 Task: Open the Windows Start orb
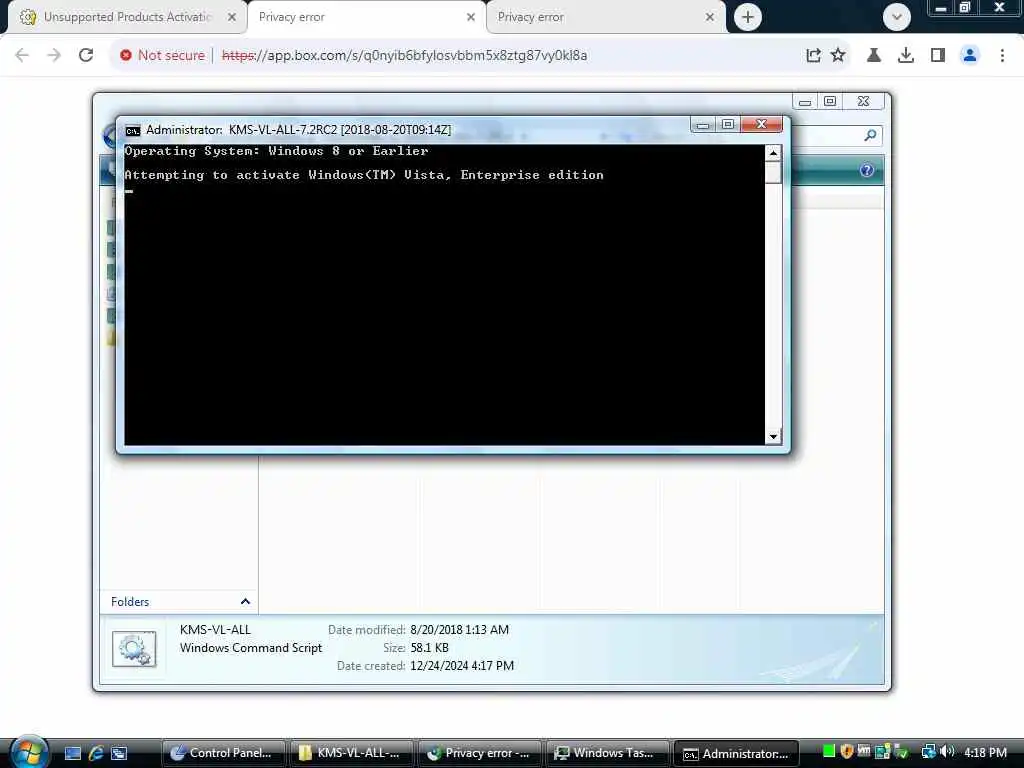click(x=29, y=752)
